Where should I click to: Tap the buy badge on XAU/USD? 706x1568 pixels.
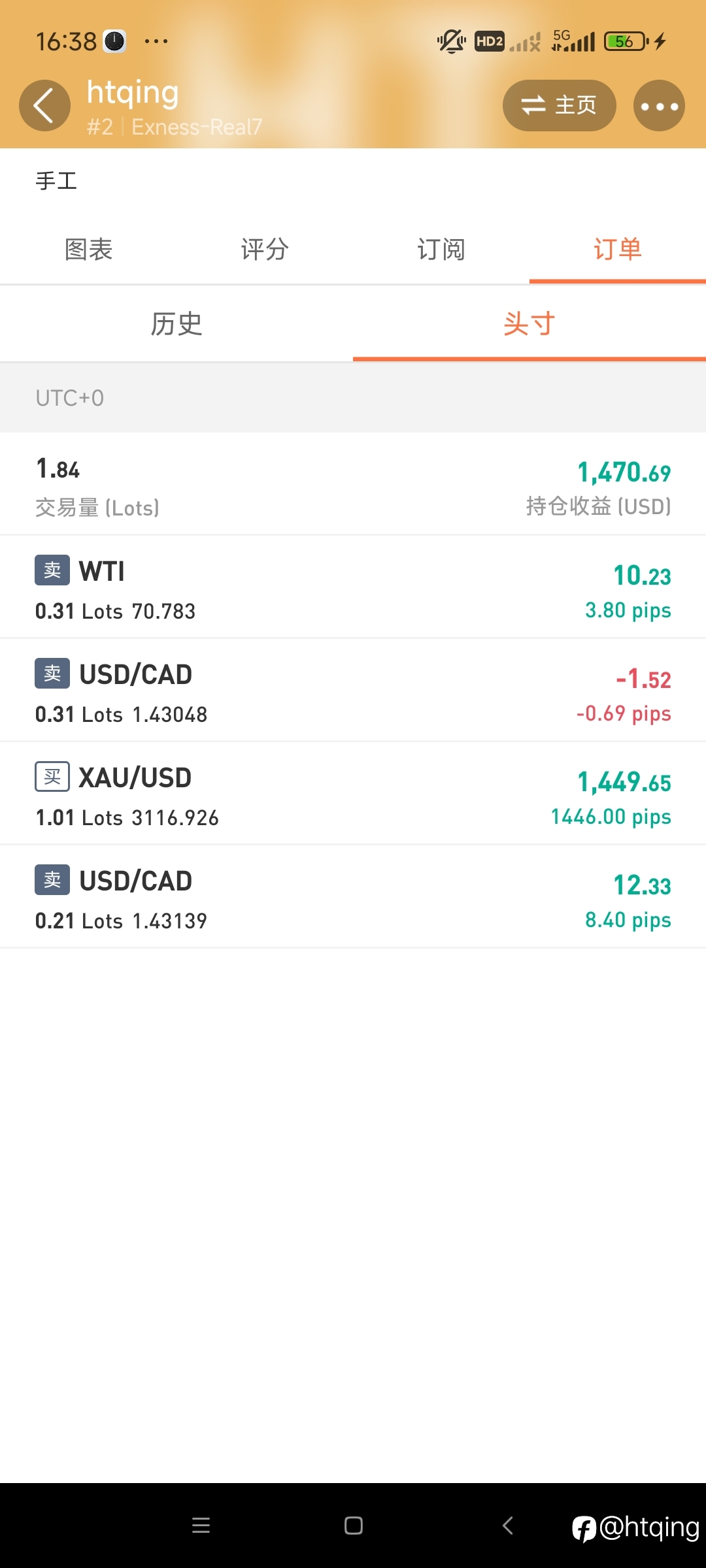pos(52,777)
